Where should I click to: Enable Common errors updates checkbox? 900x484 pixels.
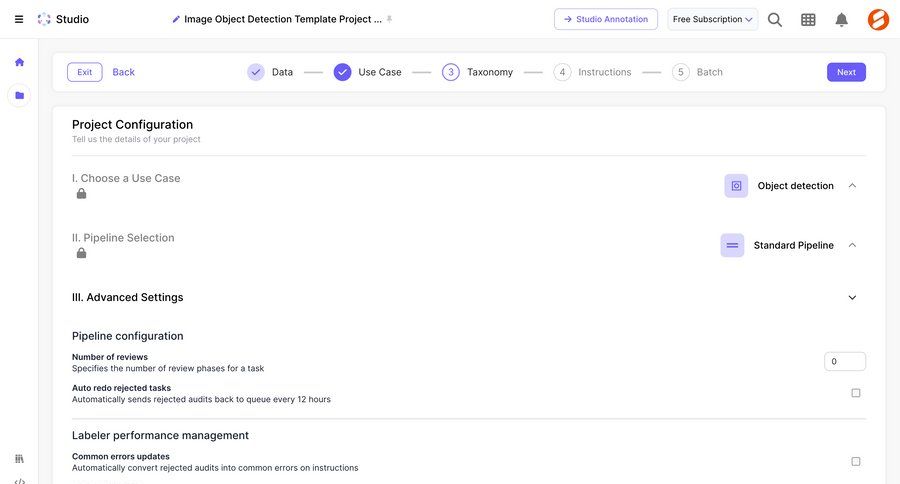click(x=855, y=461)
